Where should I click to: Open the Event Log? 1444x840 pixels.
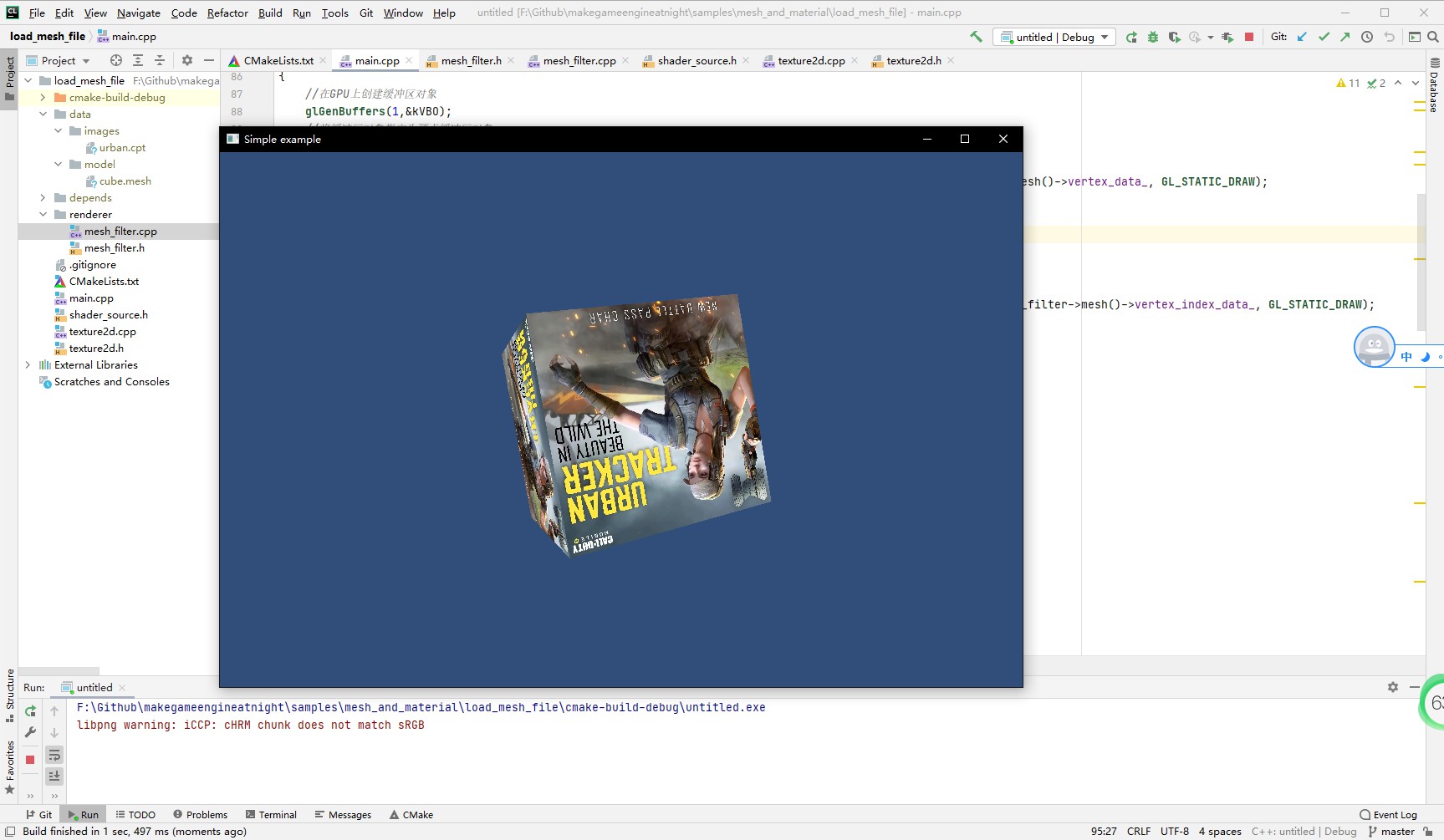tap(1389, 815)
